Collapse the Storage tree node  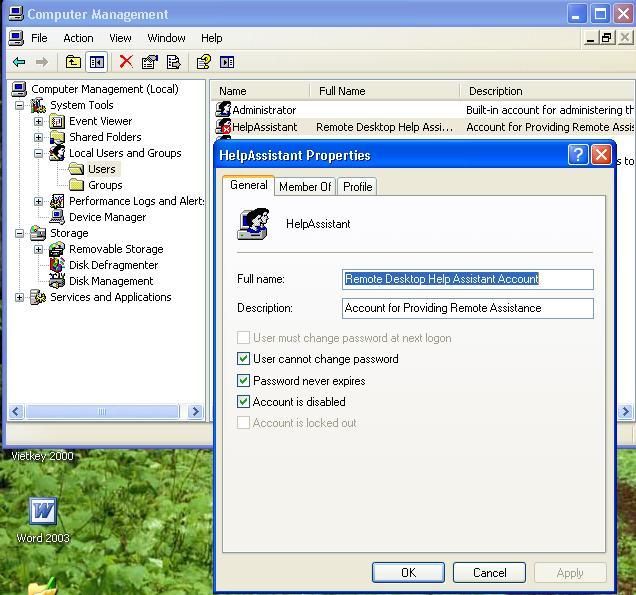click(x=20, y=233)
